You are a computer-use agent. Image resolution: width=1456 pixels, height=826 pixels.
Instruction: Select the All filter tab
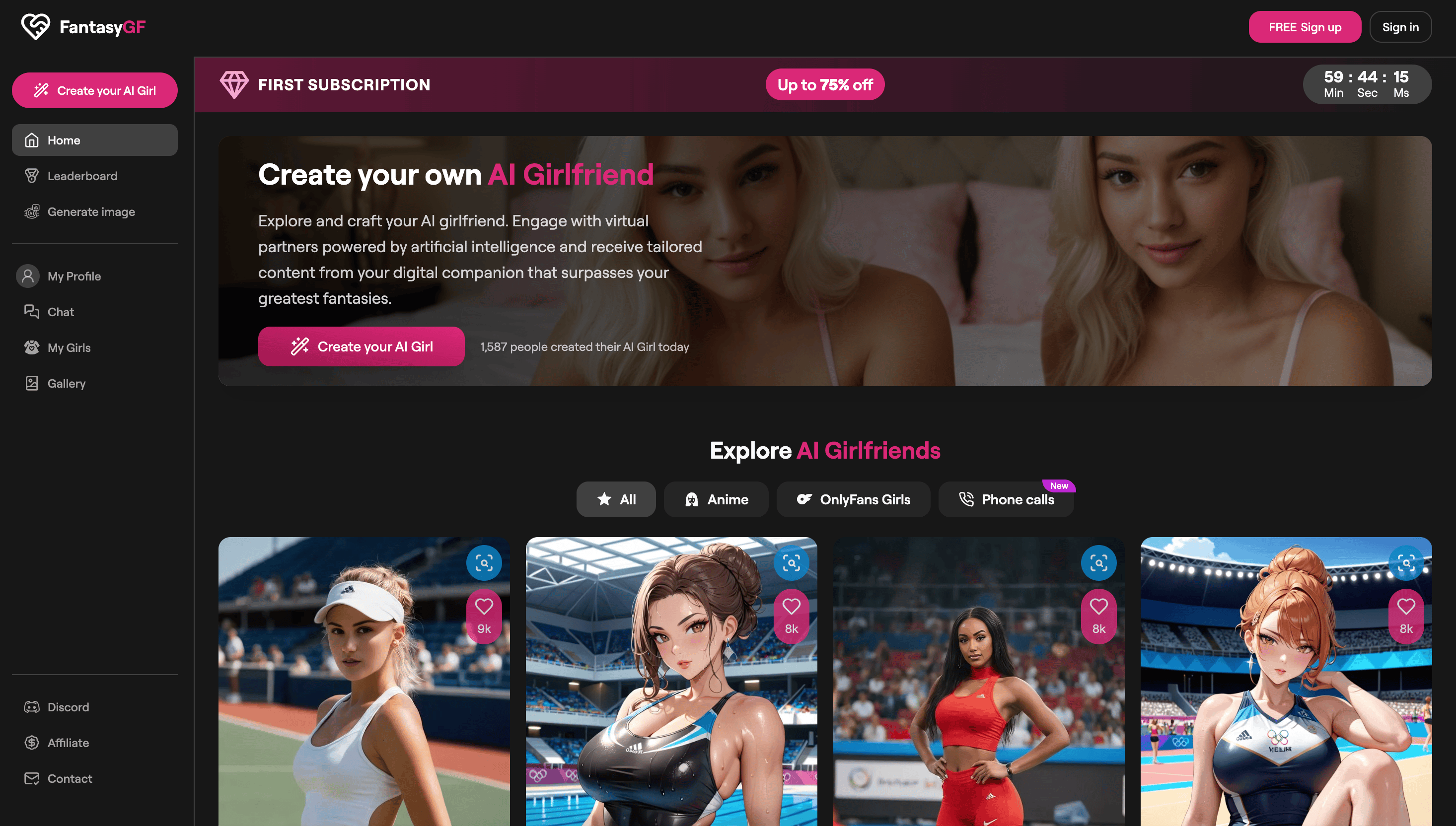click(x=616, y=499)
